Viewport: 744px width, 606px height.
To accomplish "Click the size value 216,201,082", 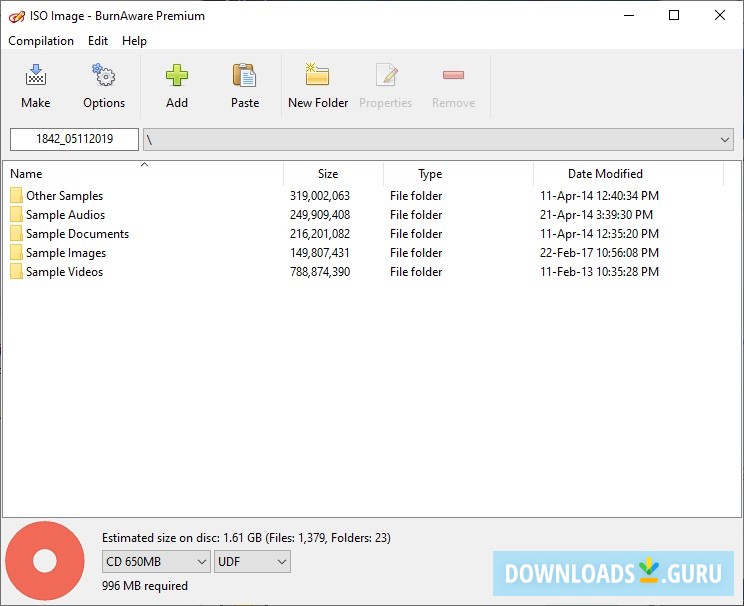I will click(320, 234).
